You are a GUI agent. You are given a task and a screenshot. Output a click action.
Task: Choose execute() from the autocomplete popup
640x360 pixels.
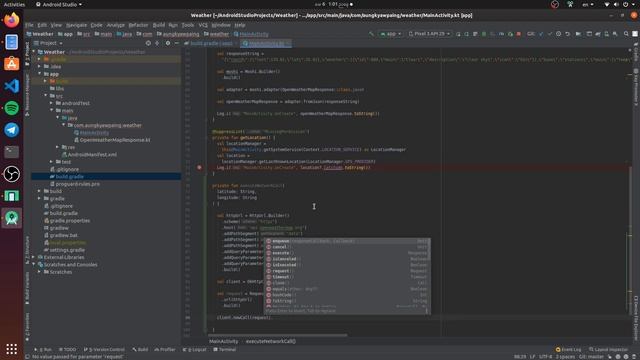[347, 253]
